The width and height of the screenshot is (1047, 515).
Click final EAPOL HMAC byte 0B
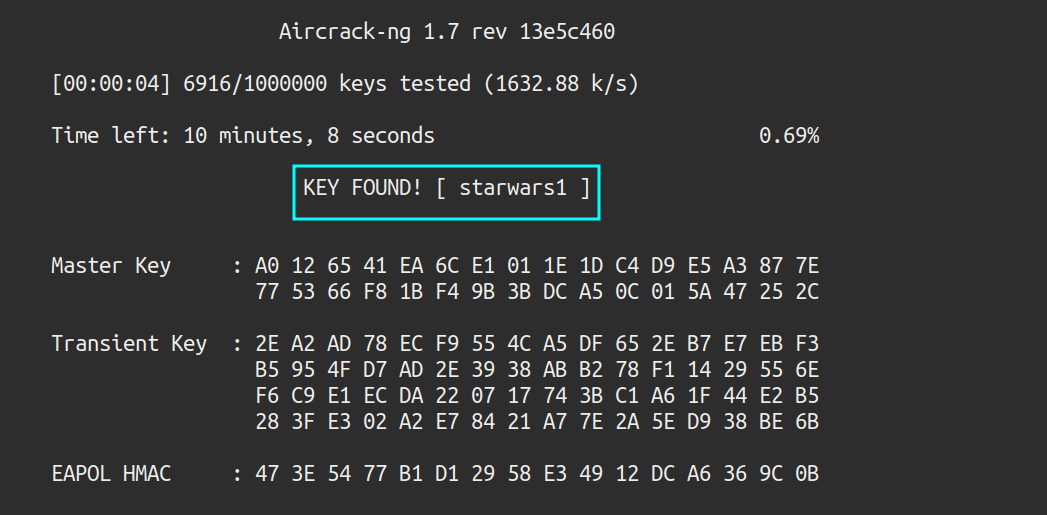tap(806, 474)
